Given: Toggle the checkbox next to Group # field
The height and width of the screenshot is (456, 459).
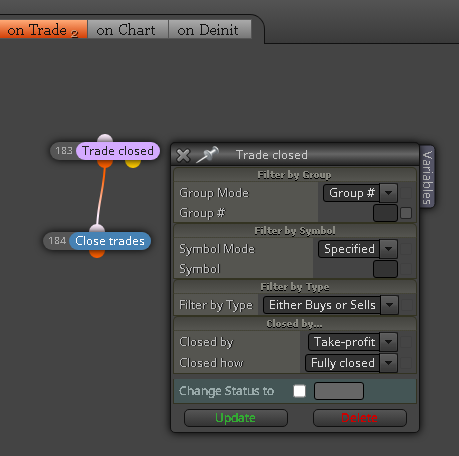Looking at the screenshot, I should point(406,213).
